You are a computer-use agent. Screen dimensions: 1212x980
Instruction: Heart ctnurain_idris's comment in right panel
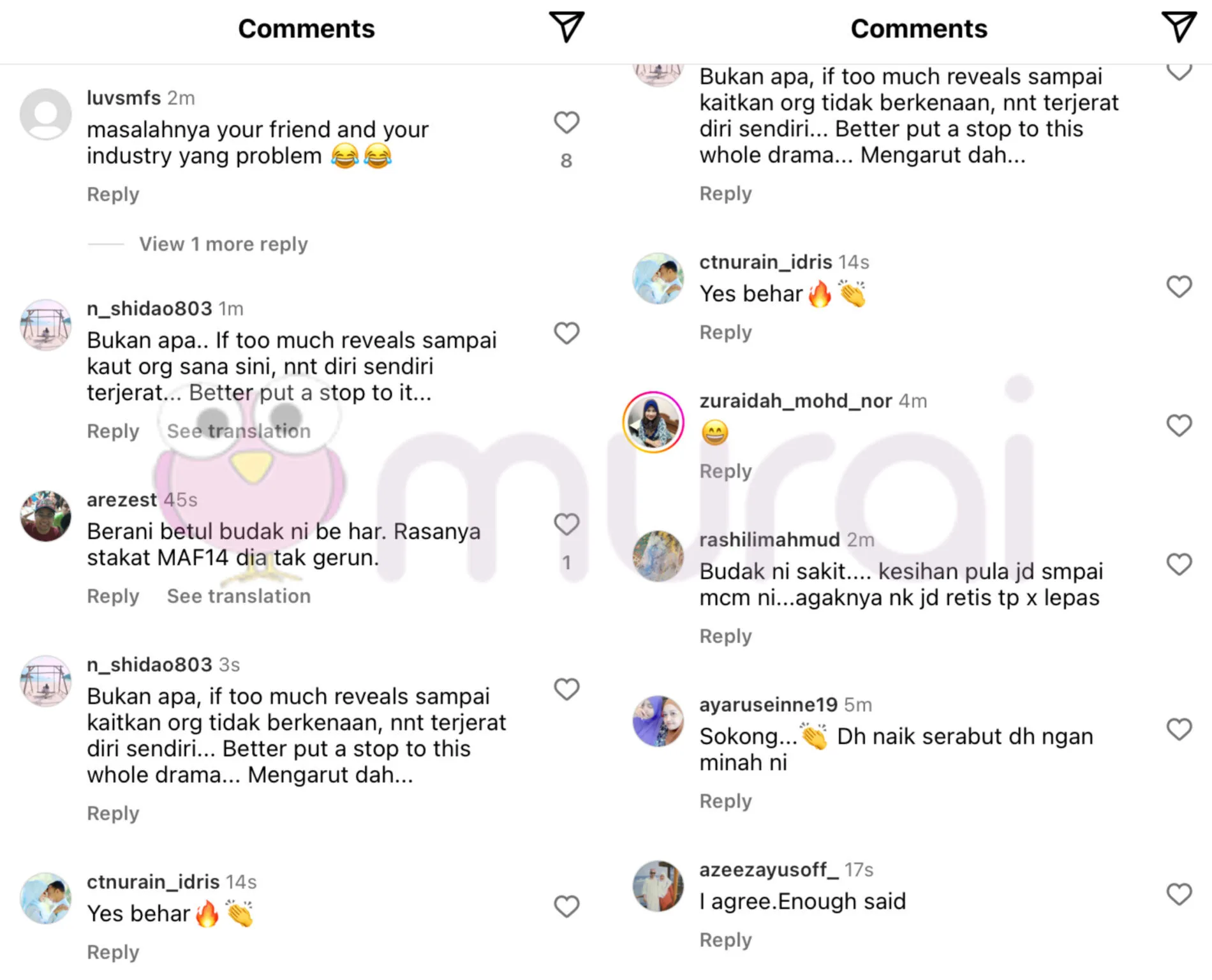pyautogui.click(x=1179, y=287)
